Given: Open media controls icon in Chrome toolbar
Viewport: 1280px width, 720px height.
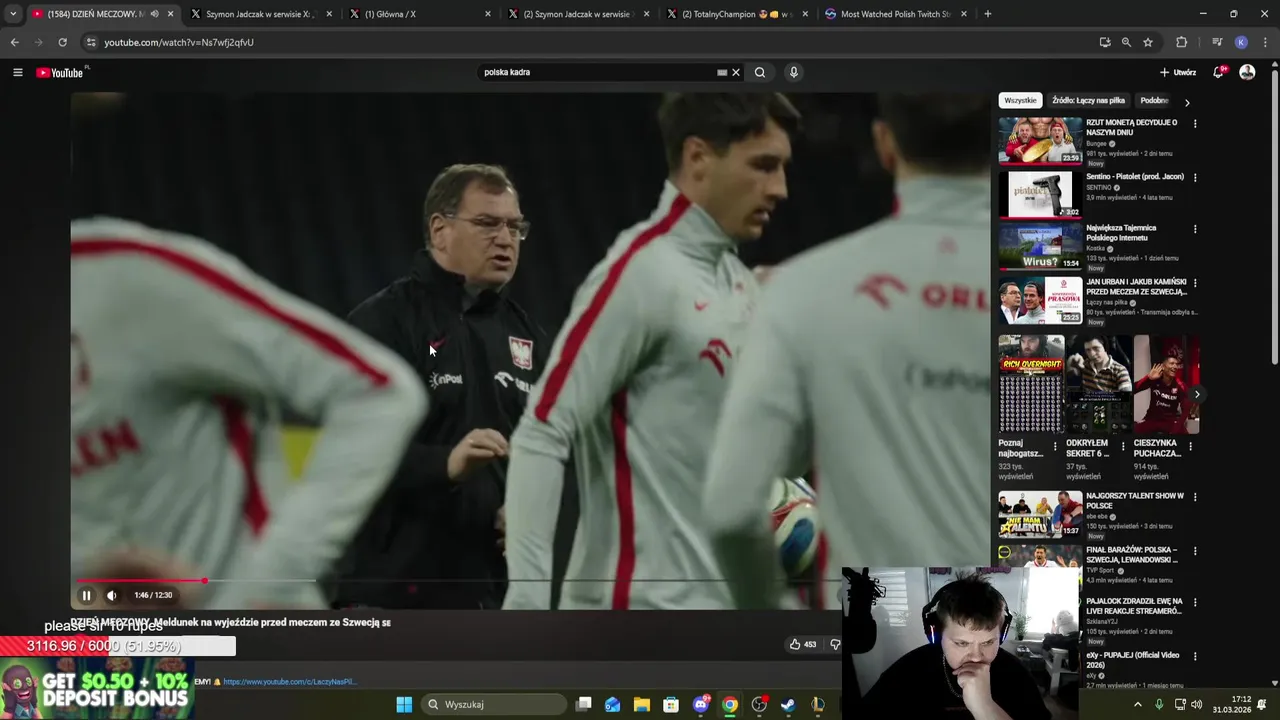Looking at the screenshot, I should pos(1217,42).
